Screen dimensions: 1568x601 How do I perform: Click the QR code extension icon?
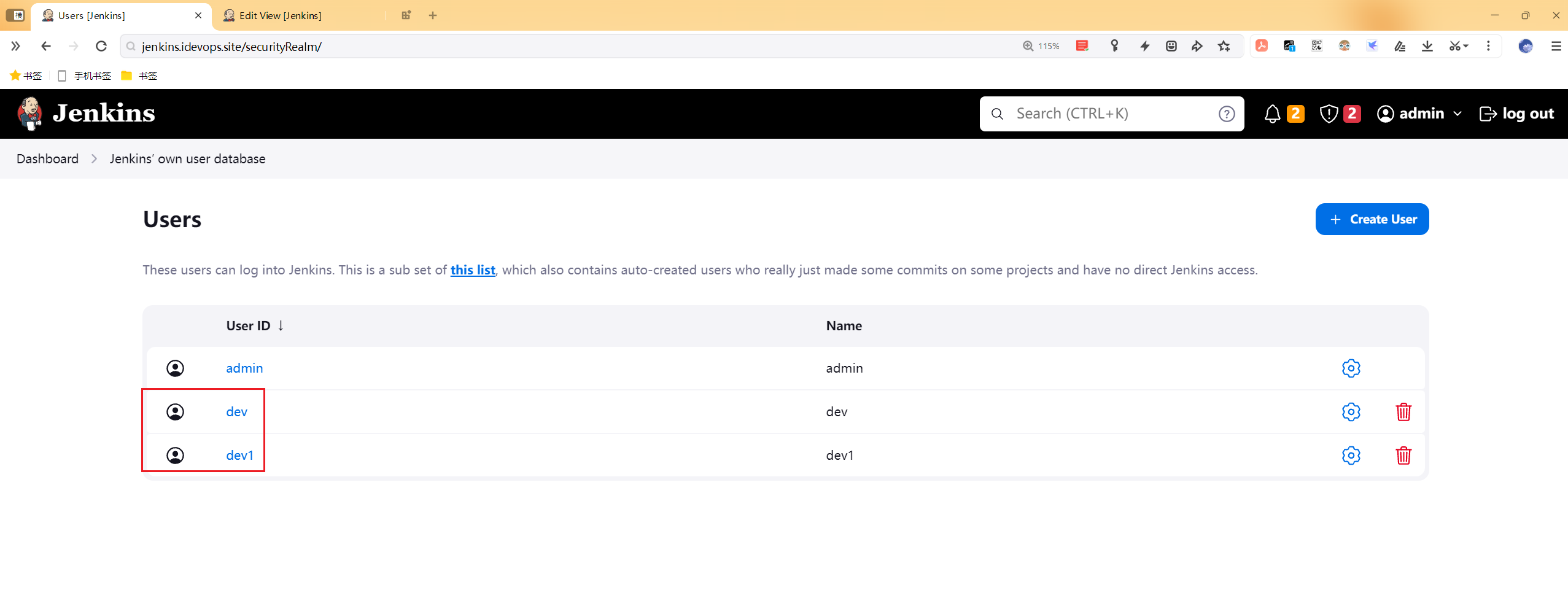[x=1317, y=46]
